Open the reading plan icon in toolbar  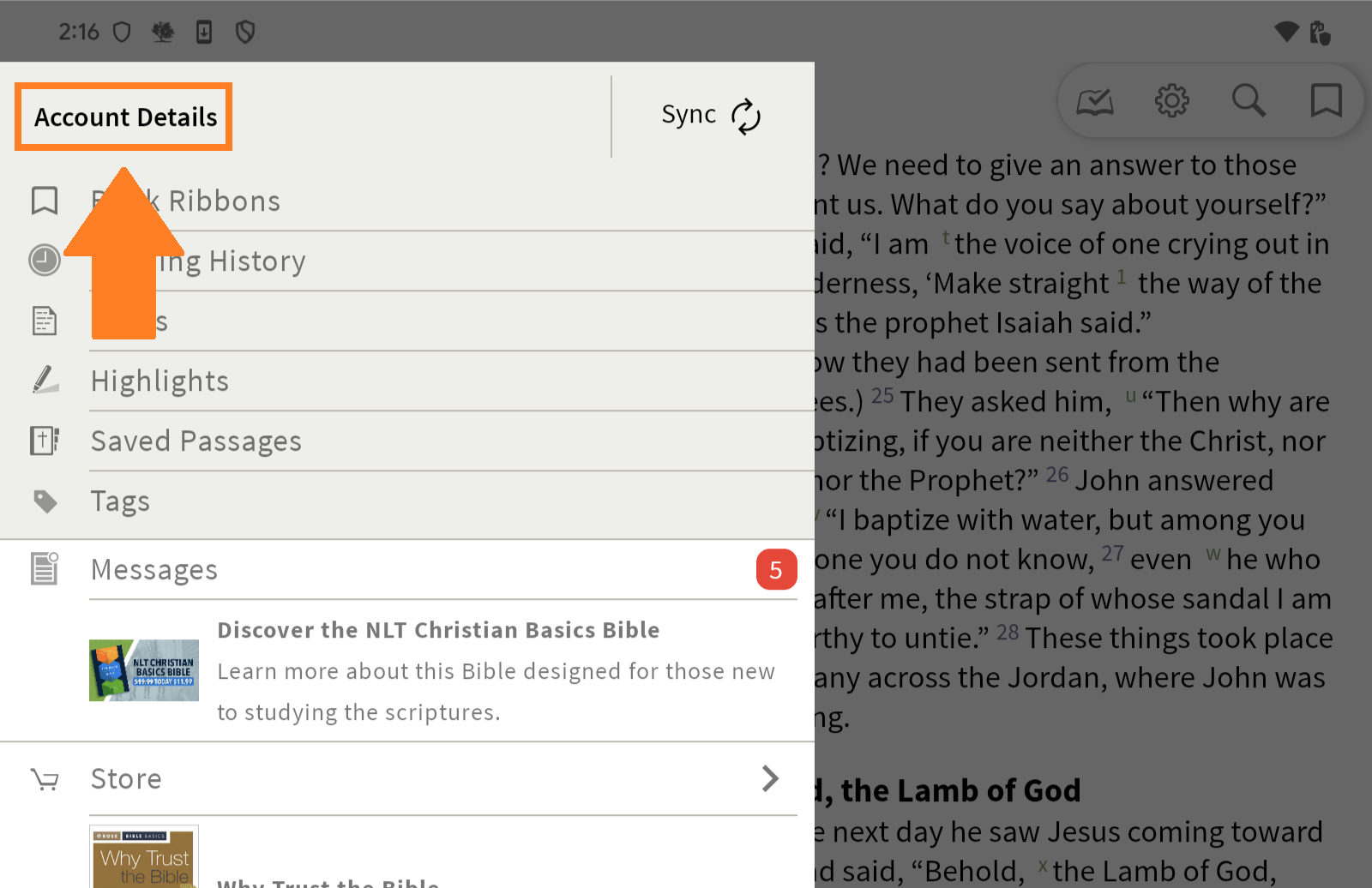tap(1095, 101)
